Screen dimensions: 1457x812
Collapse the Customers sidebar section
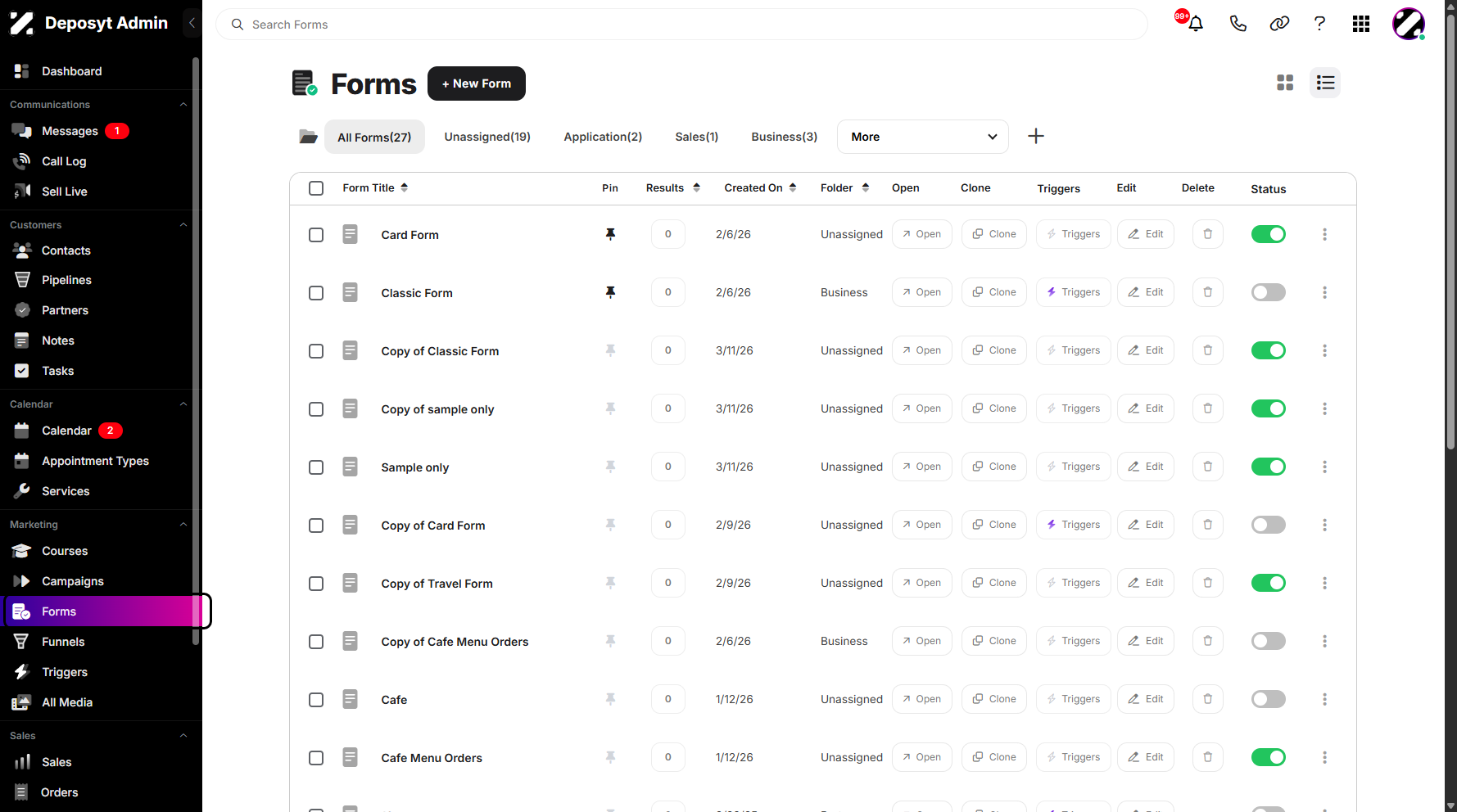tap(183, 225)
